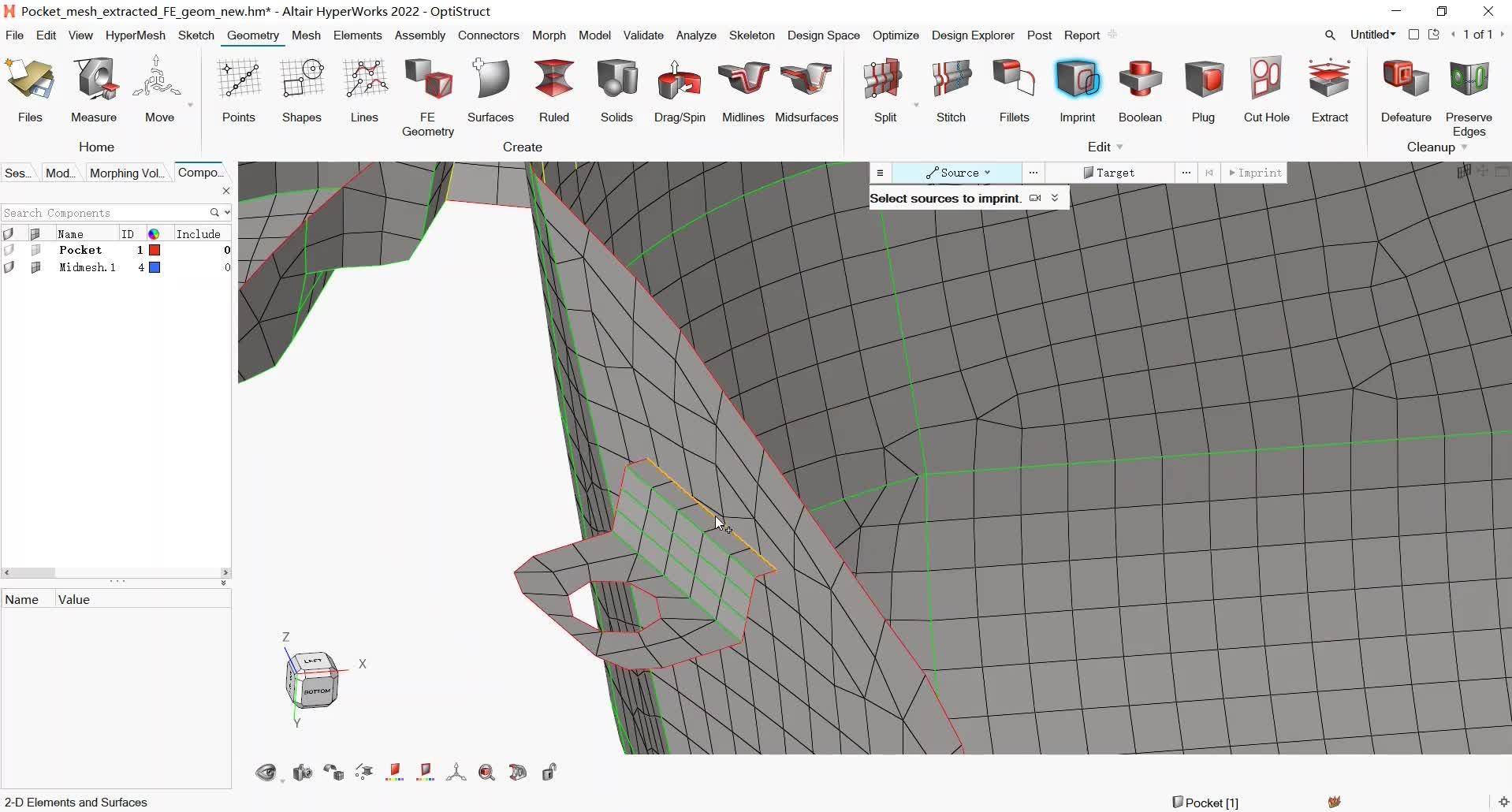Open the Morph menu
Viewport: 1512px width, 812px height.
pyautogui.click(x=549, y=35)
